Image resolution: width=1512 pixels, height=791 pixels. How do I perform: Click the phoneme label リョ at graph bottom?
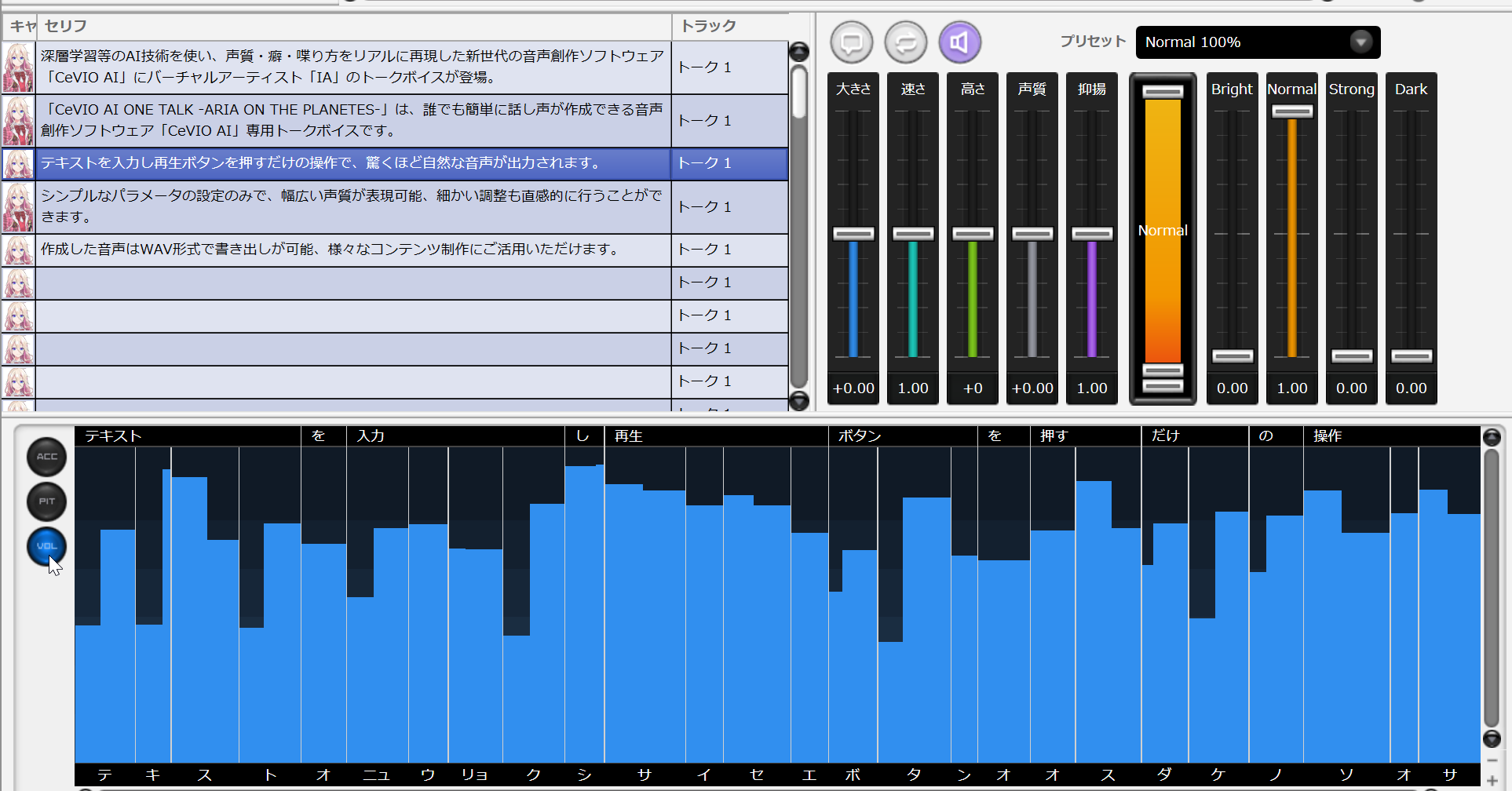coord(474,775)
